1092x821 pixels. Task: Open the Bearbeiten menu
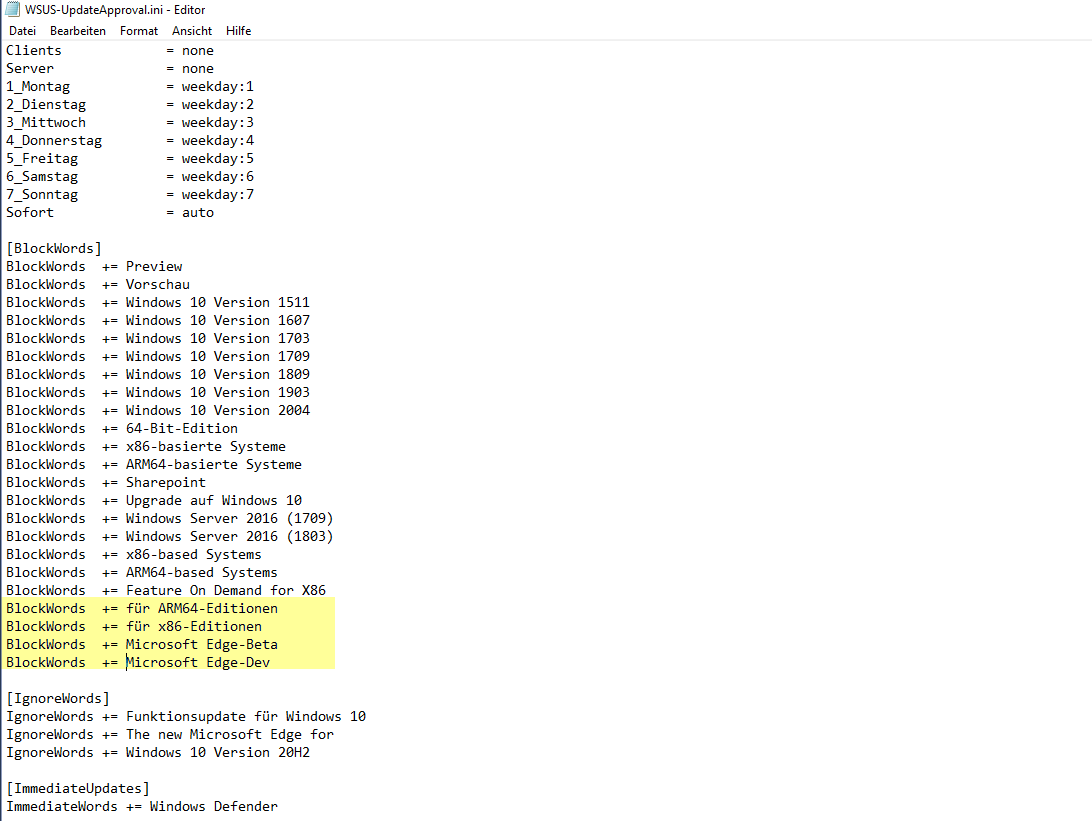78,31
